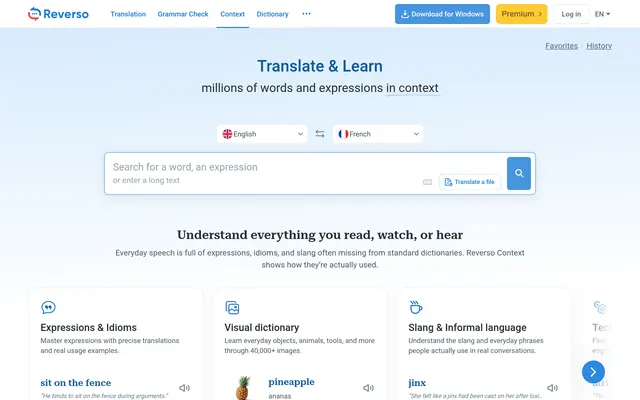Swap the source and target languages
Screen dimensions: 640x400
point(320,134)
